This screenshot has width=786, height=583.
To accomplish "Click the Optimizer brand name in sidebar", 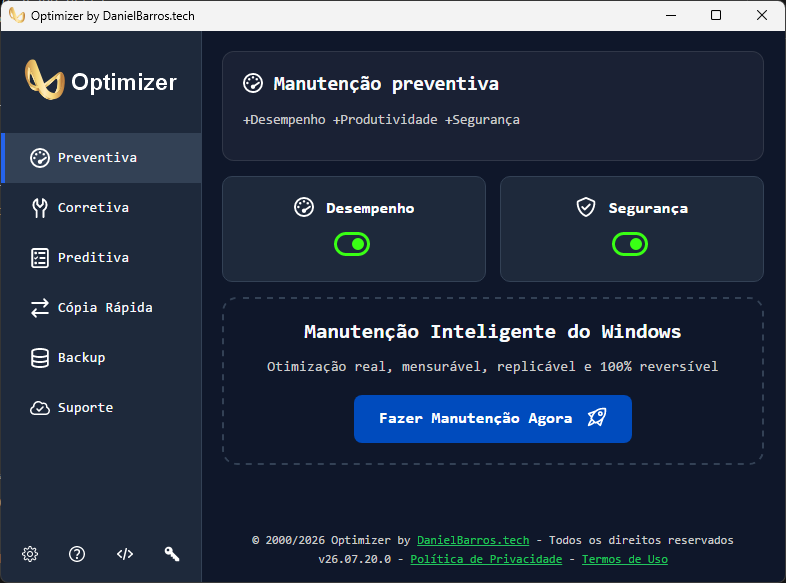I will (x=124, y=82).
